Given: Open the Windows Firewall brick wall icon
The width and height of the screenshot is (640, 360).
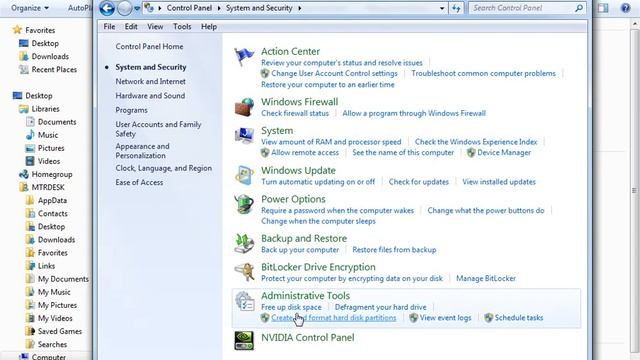Looking at the screenshot, I should (x=244, y=107).
